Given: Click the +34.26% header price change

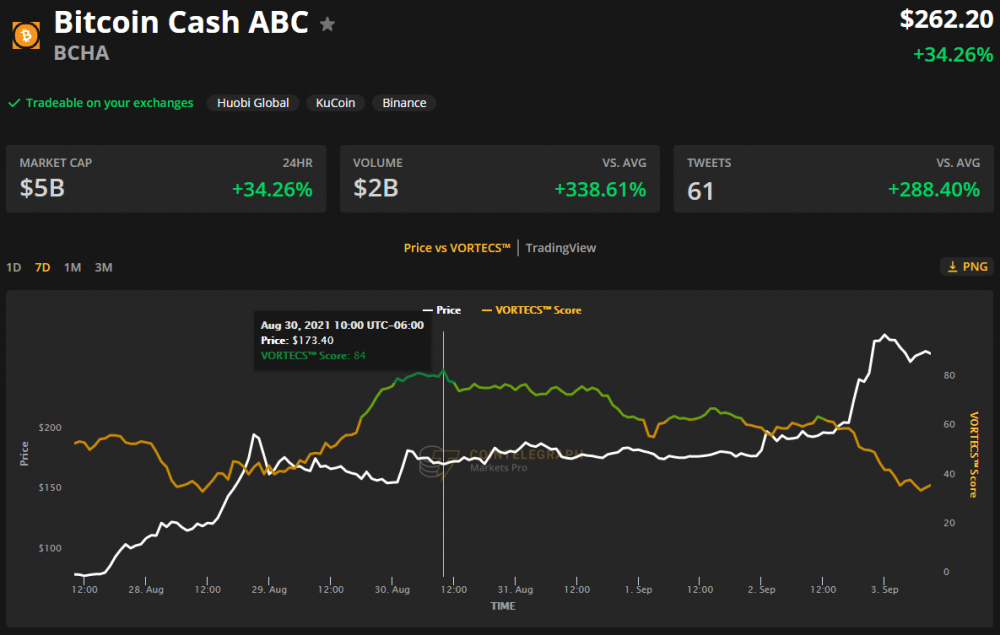Looking at the screenshot, I should coord(953,55).
